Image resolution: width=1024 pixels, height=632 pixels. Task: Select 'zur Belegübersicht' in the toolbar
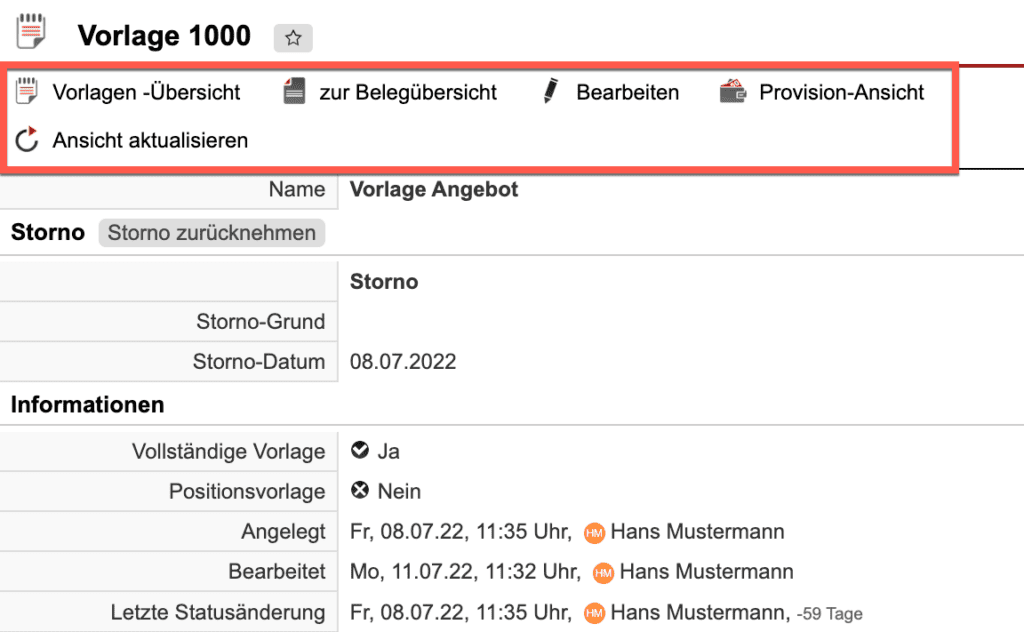pos(406,91)
